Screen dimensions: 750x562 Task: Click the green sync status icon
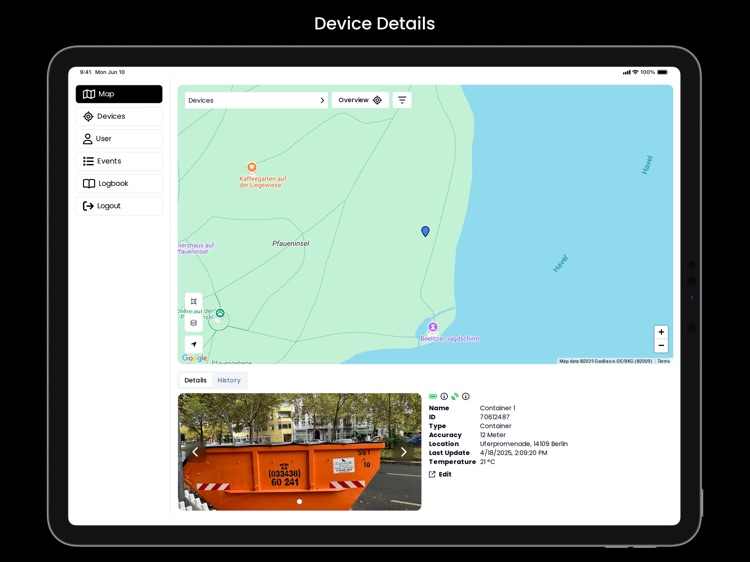[455, 397]
